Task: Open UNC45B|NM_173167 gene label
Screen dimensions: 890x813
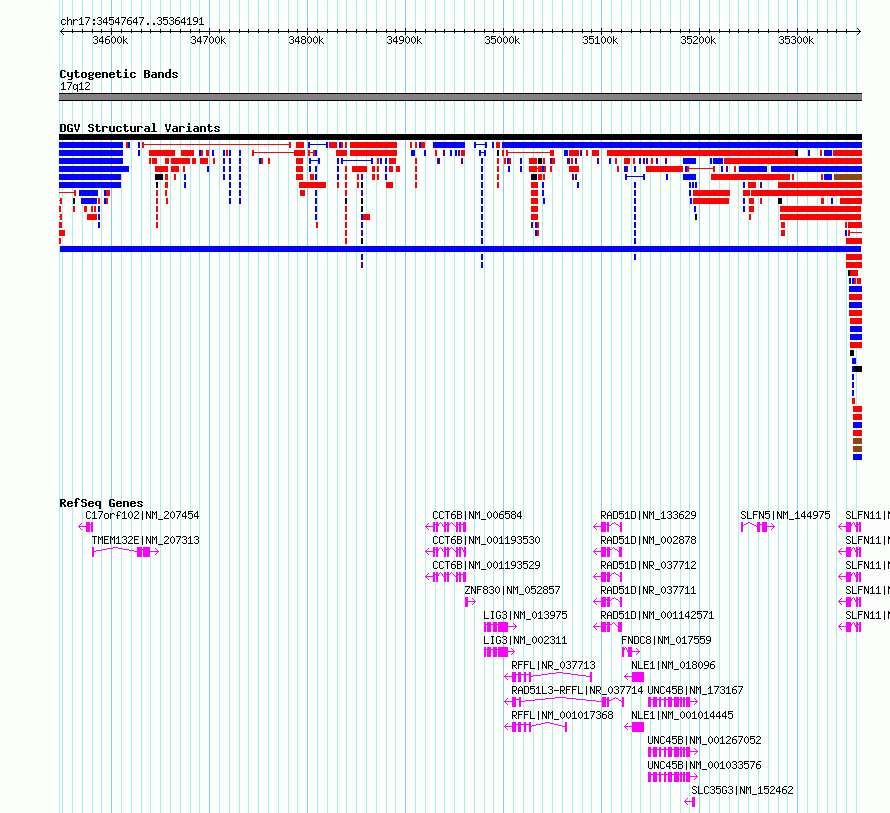Action: coord(695,690)
